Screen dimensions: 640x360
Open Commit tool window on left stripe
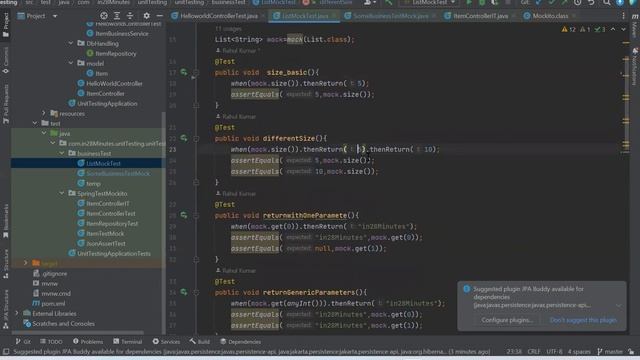[x=5, y=60]
